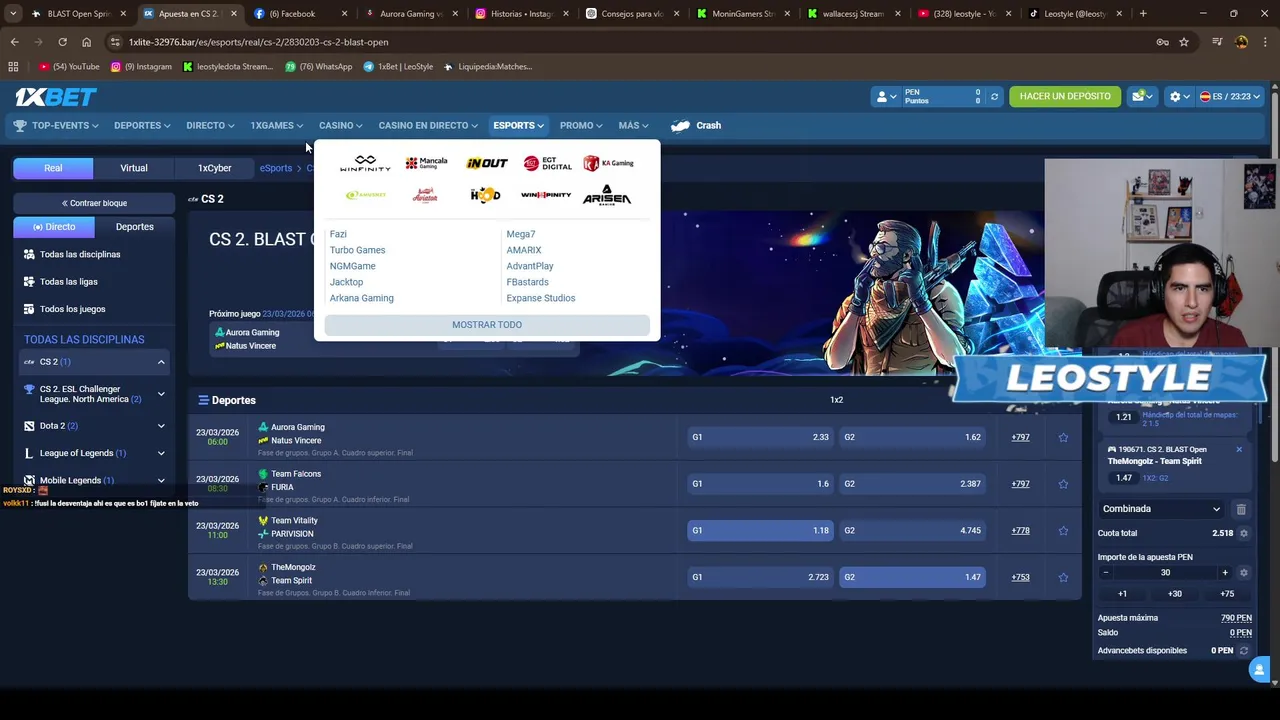Viewport: 1280px width, 720px height.
Task: Bookmark this page with browser star
Action: coord(1184,42)
